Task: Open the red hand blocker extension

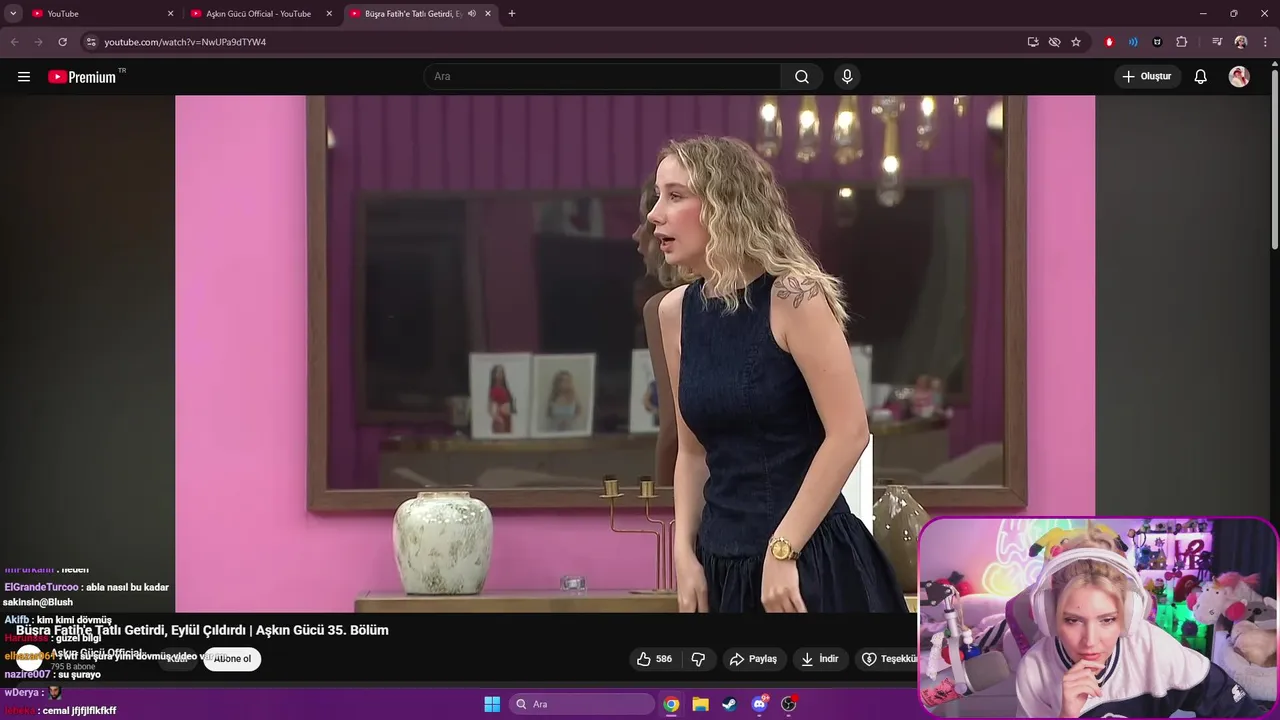Action: tap(1109, 42)
